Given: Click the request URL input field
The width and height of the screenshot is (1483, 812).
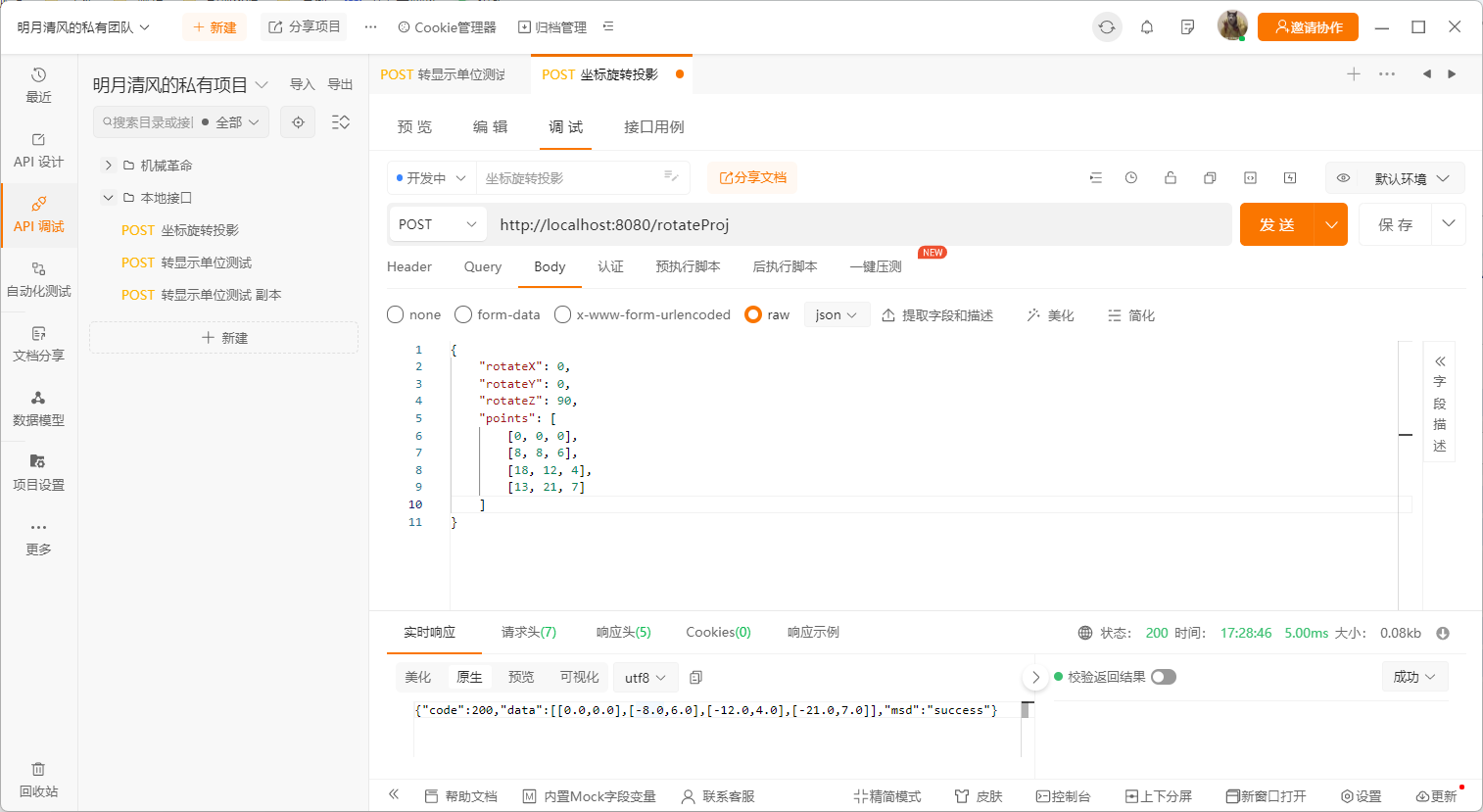Looking at the screenshot, I should pyautogui.click(x=860, y=224).
